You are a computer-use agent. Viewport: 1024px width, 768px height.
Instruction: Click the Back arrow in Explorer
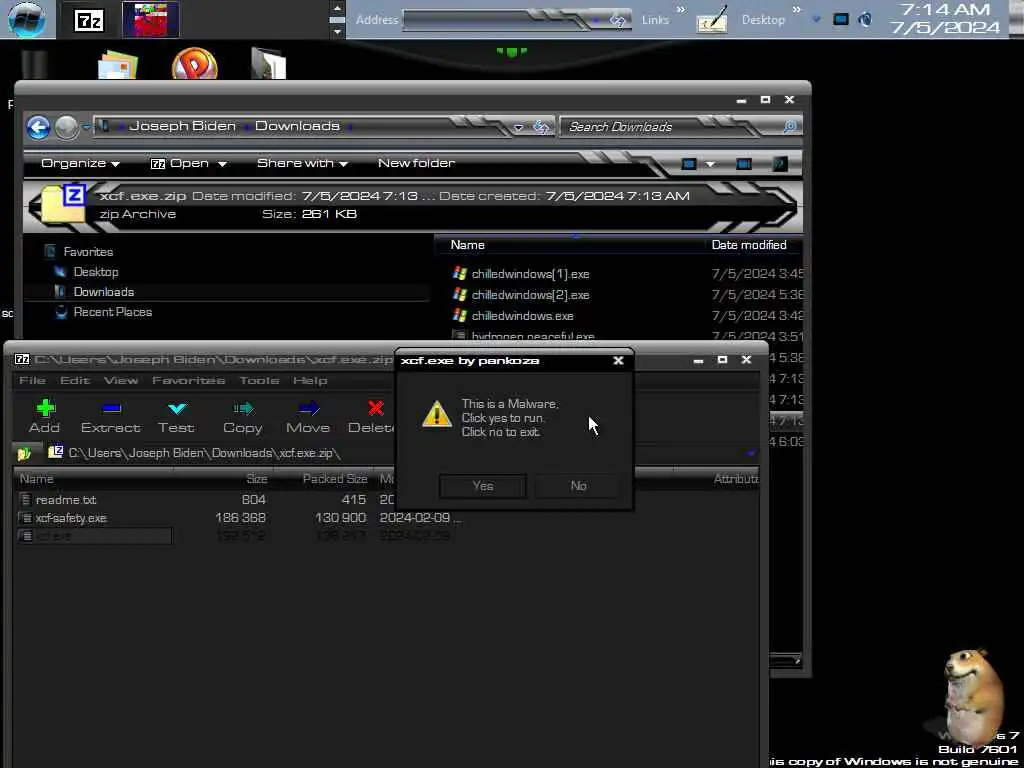point(39,127)
